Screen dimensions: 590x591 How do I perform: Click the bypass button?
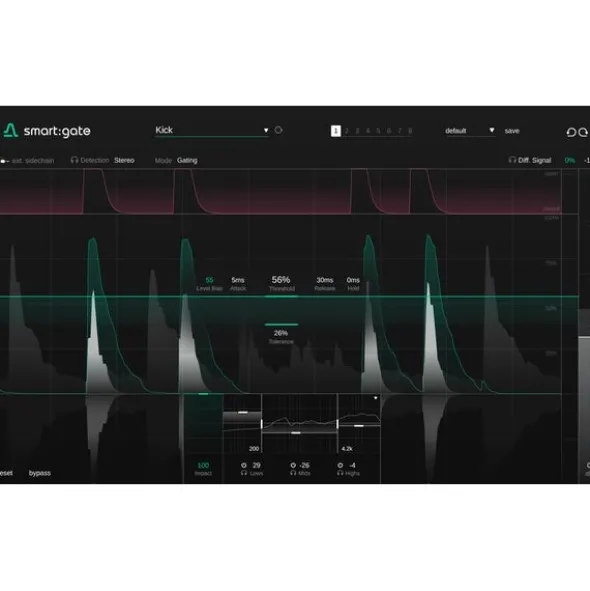click(x=40, y=473)
